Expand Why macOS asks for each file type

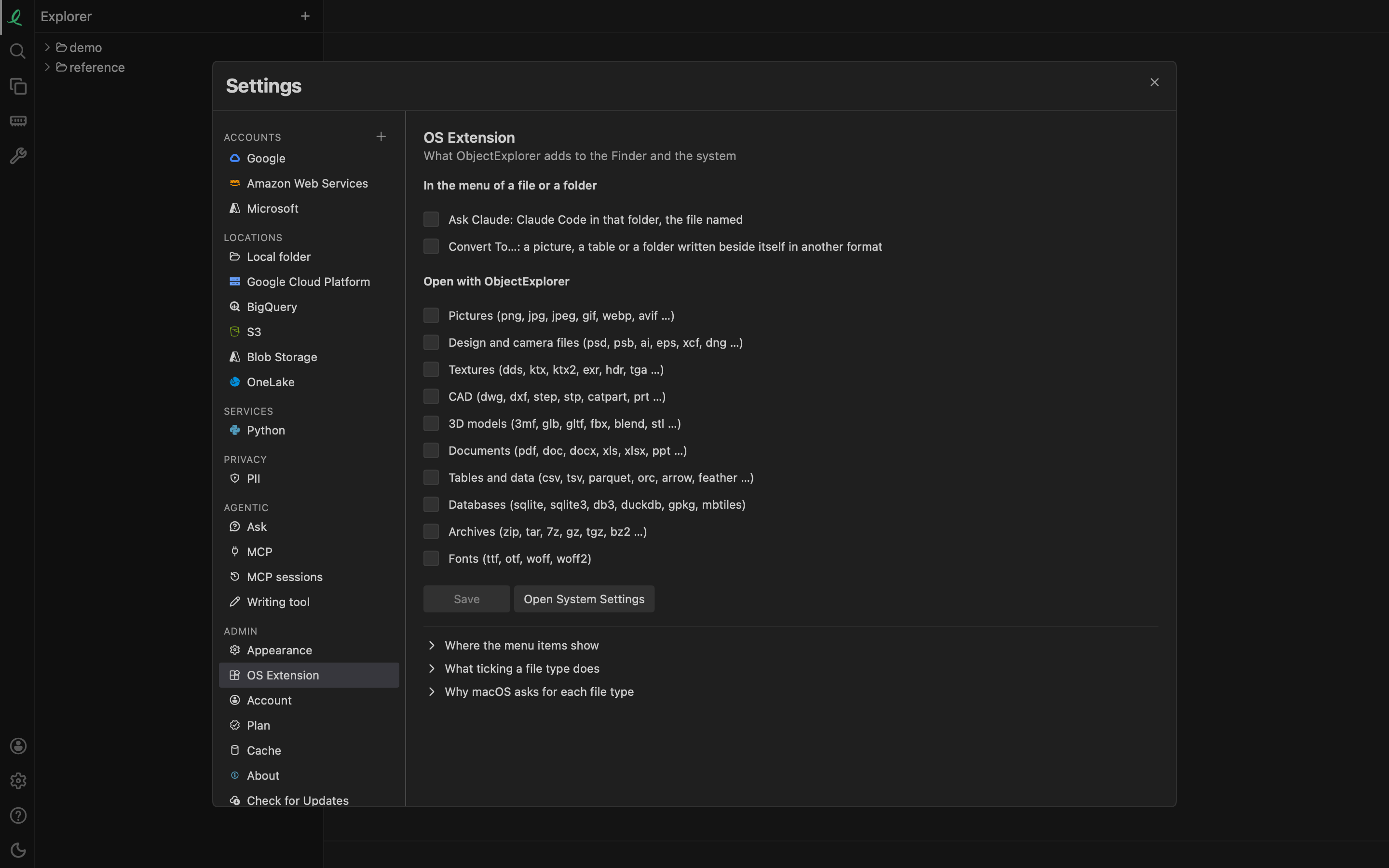click(531, 692)
